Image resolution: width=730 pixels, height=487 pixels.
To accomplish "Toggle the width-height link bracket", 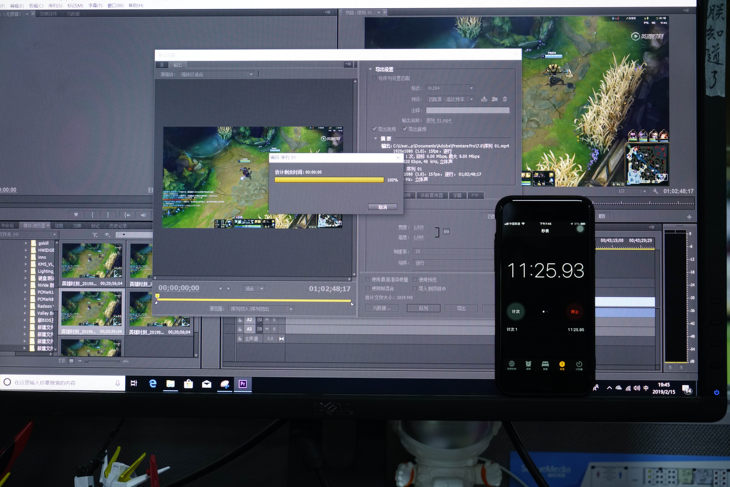I will 437,232.
